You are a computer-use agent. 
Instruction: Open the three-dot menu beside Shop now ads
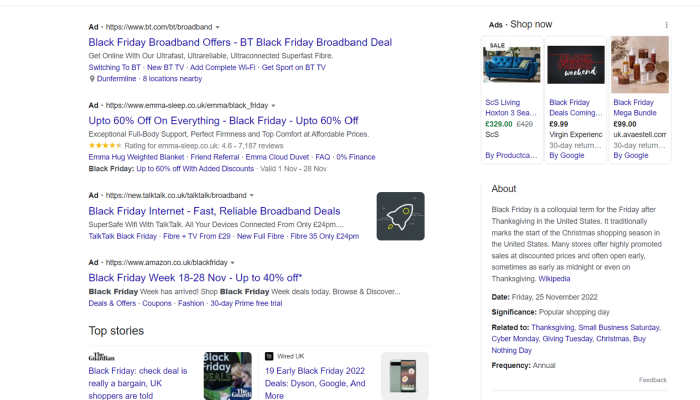(x=666, y=25)
